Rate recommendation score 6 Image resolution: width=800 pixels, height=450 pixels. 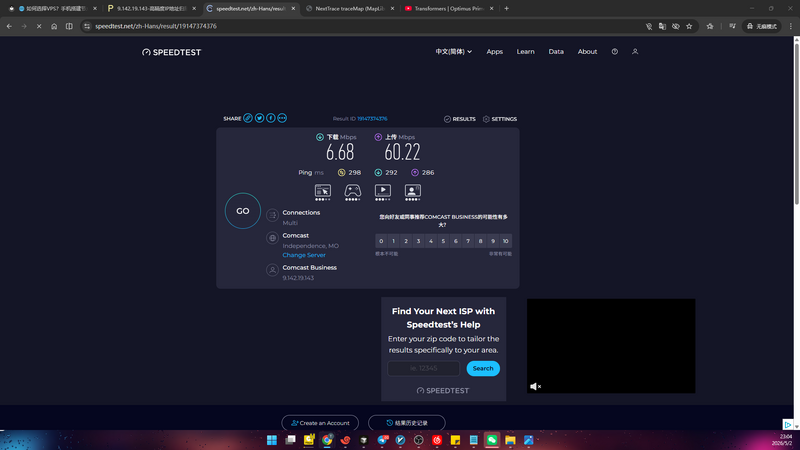coord(456,241)
